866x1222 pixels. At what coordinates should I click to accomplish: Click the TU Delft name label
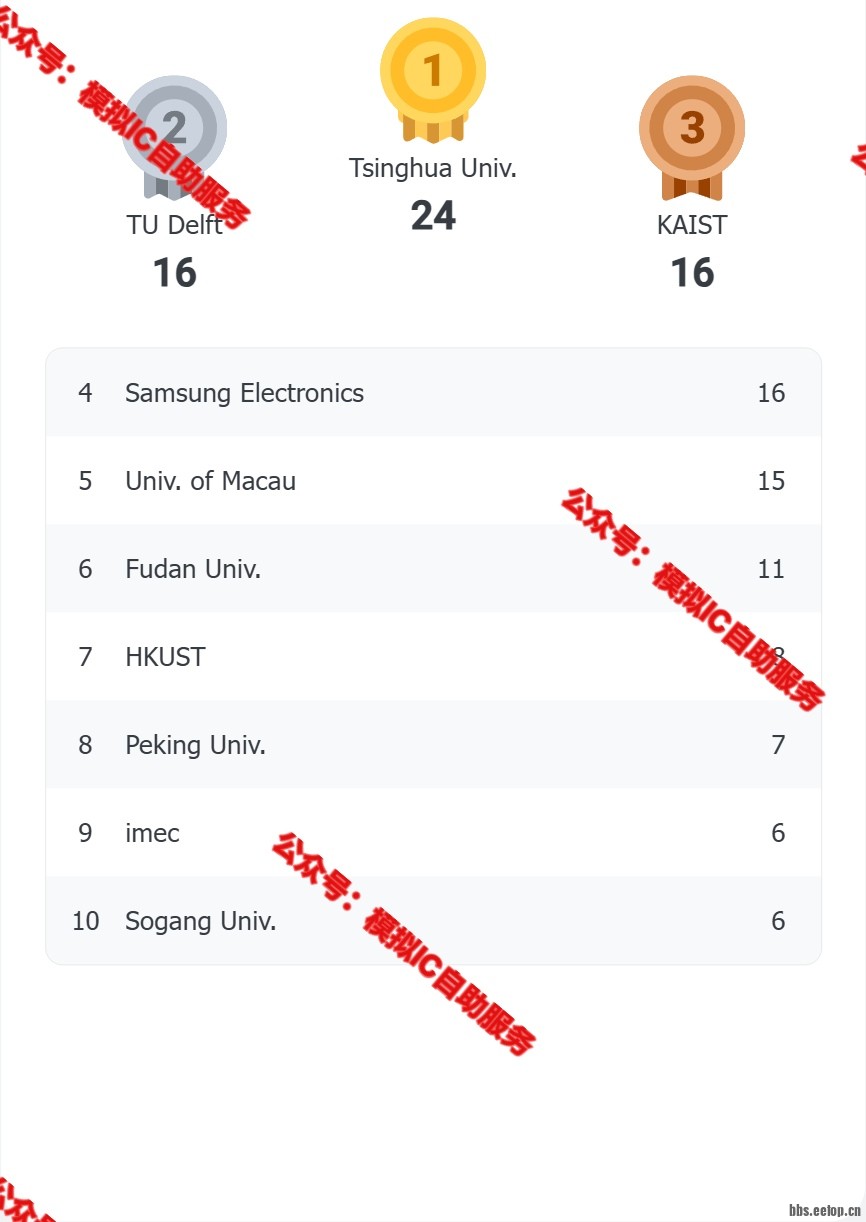pos(175,225)
